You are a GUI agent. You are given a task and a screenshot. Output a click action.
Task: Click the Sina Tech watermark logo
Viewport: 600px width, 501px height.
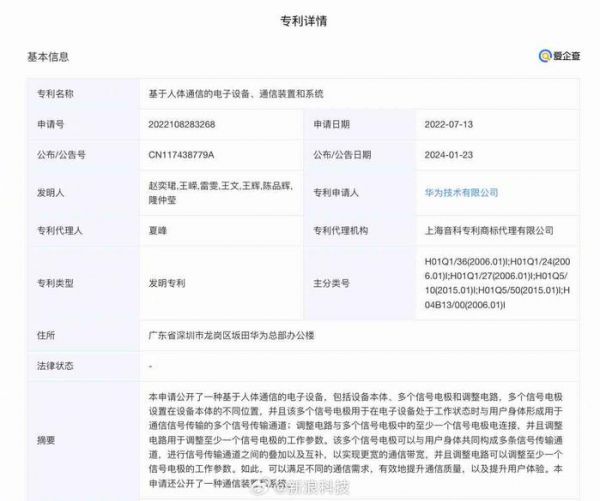tap(459, 484)
